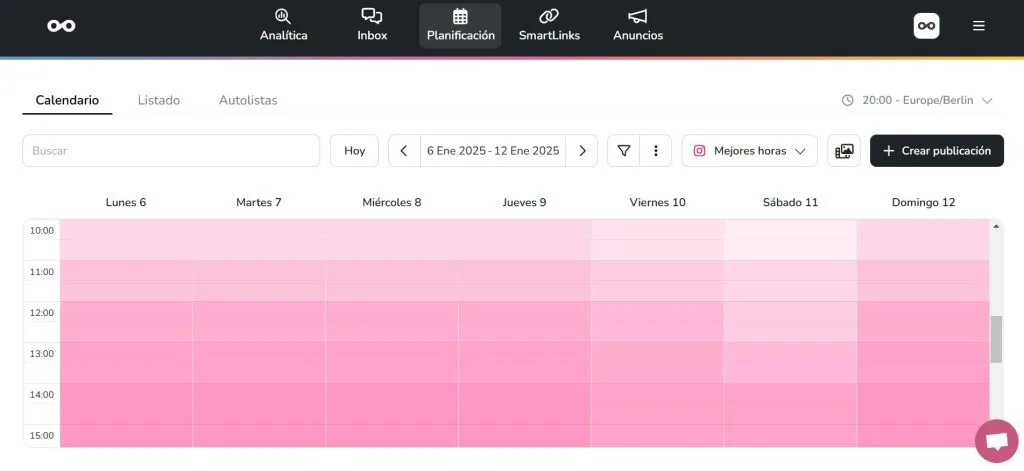This screenshot has width=1024, height=471.
Task: Open the three-dot more options menu
Action: coord(656,150)
